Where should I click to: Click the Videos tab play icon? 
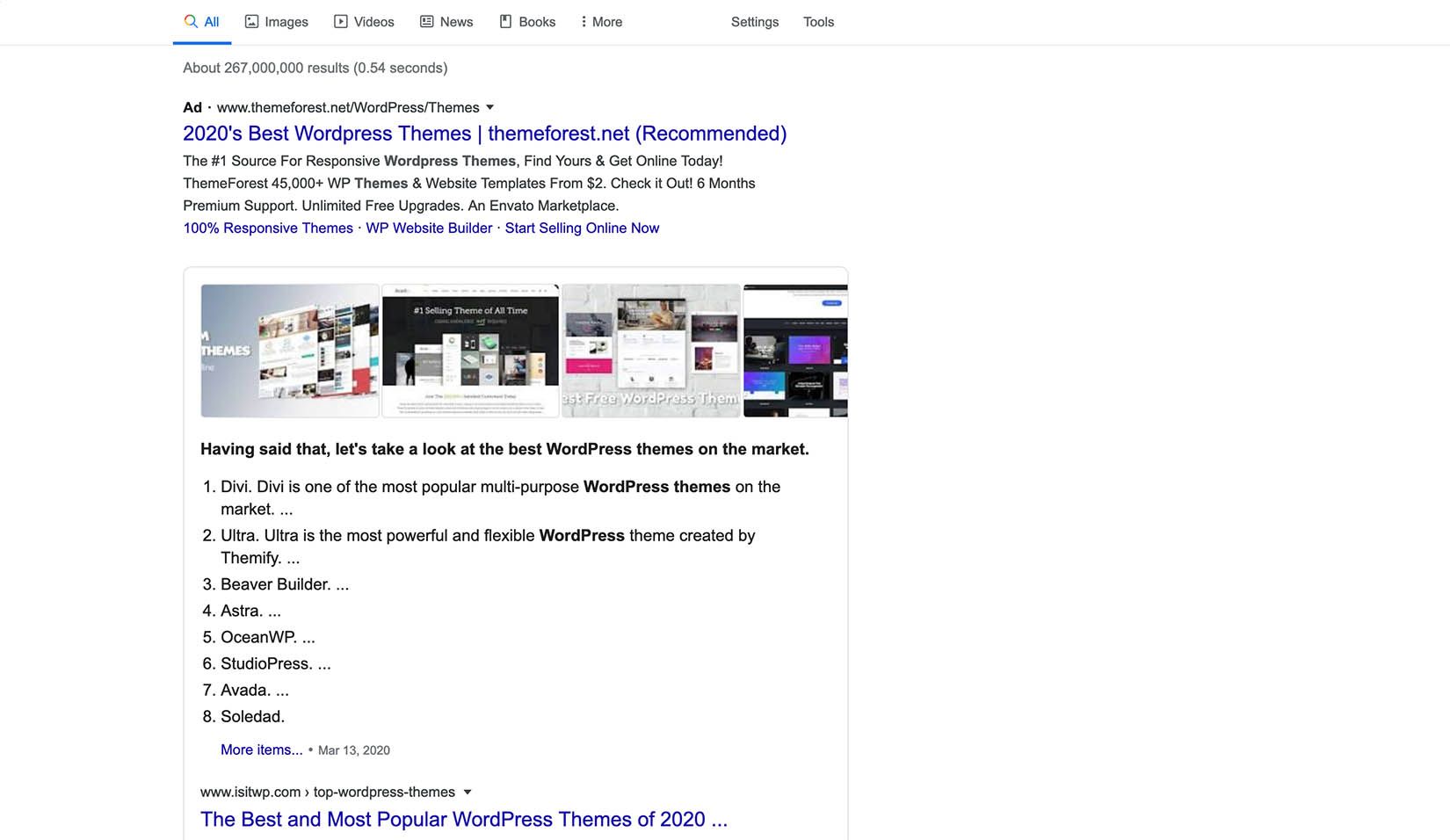(341, 21)
